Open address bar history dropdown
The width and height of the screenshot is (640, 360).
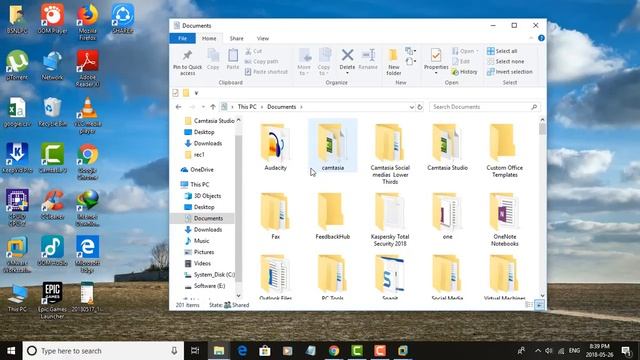click(x=411, y=107)
